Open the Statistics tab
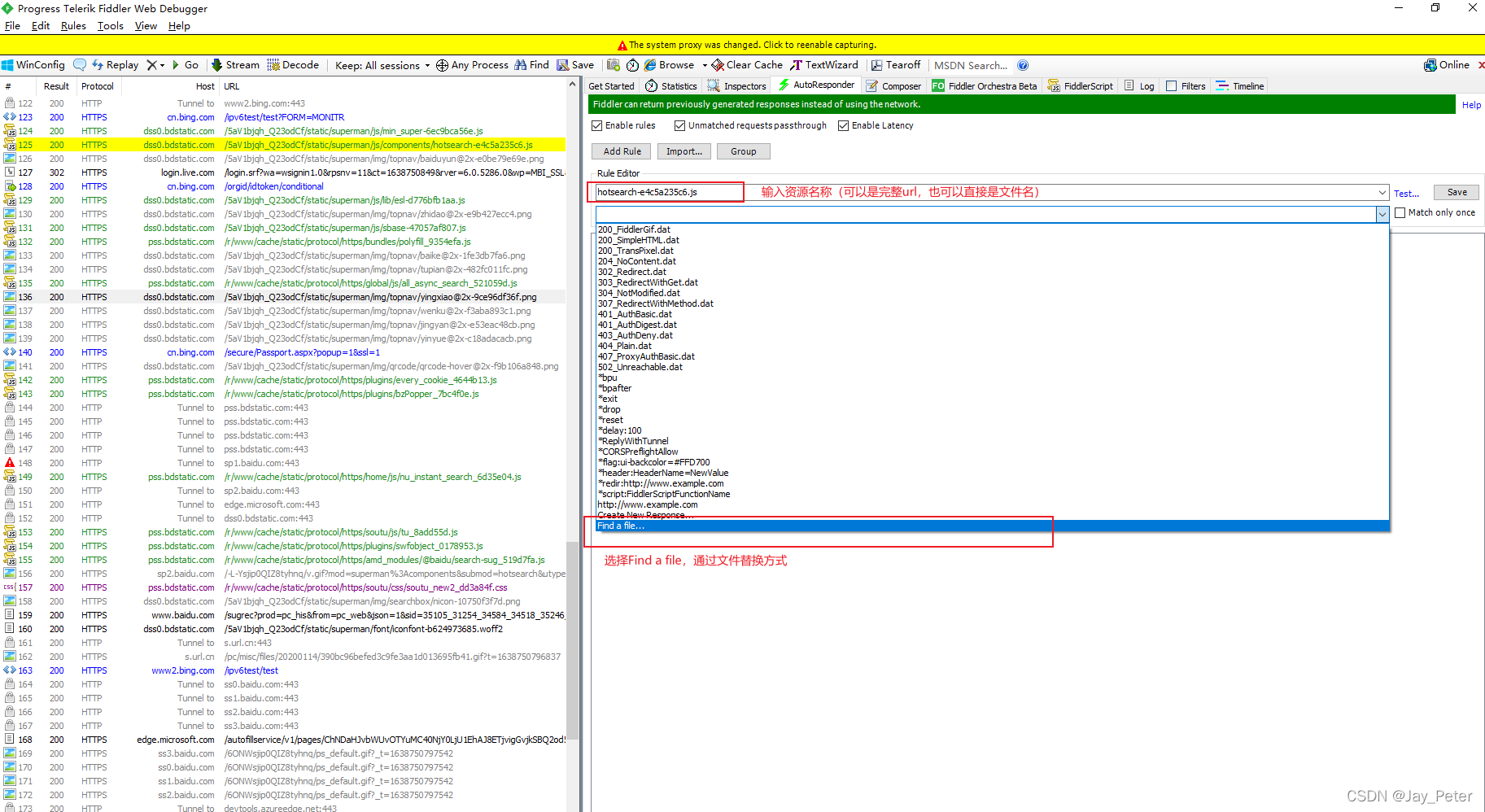 [x=671, y=86]
